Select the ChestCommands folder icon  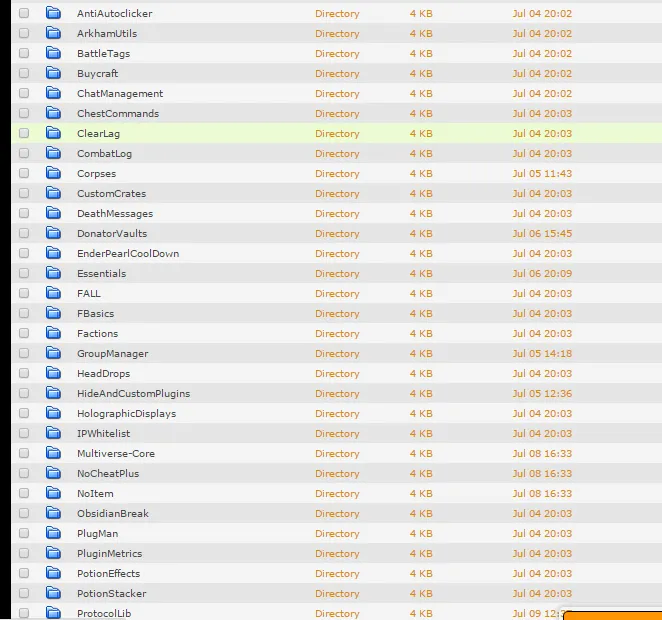click(x=53, y=113)
